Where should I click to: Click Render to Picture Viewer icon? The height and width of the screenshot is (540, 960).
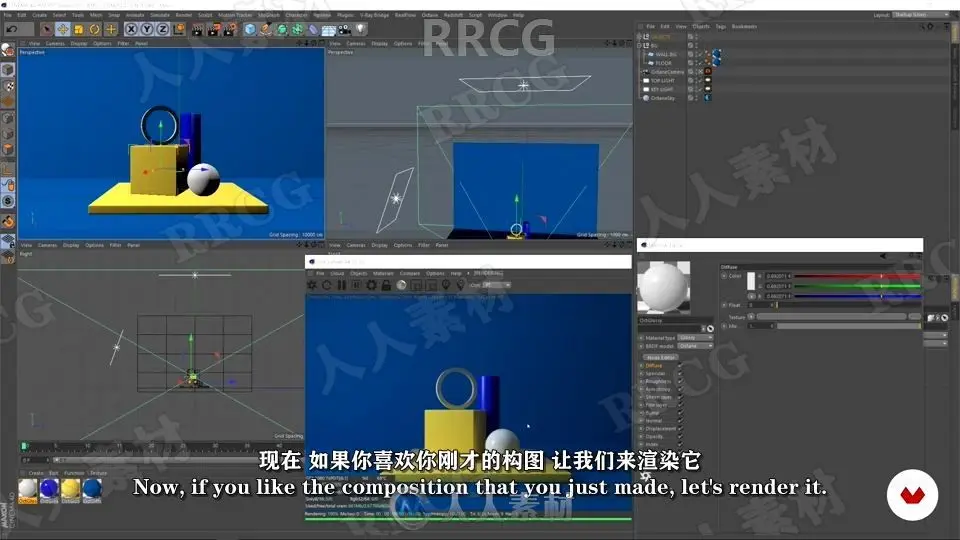[214, 29]
